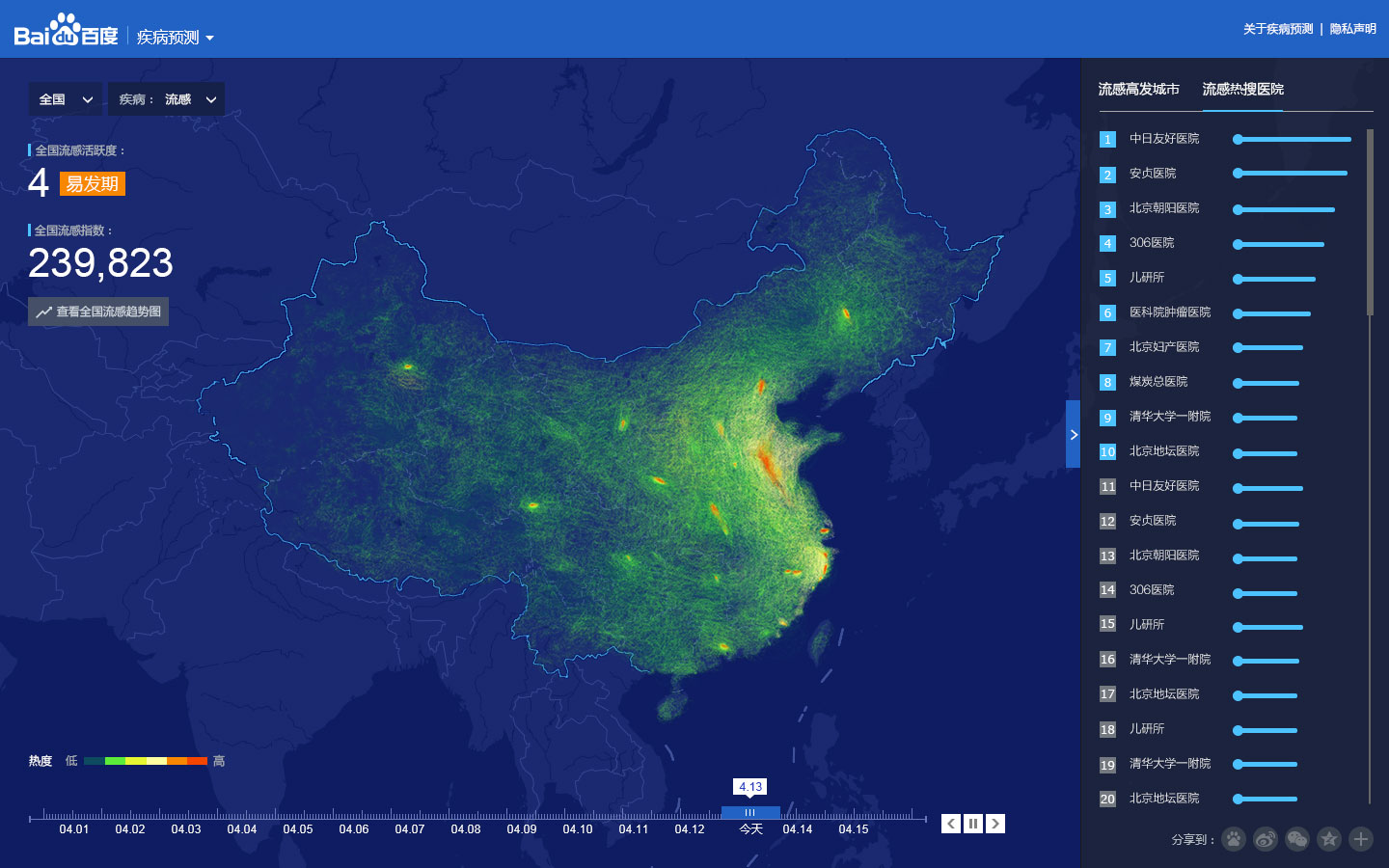Share to Baidu Tieba via paw icon
Image resolution: width=1389 pixels, height=868 pixels.
pyautogui.click(x=1234, y=839)
